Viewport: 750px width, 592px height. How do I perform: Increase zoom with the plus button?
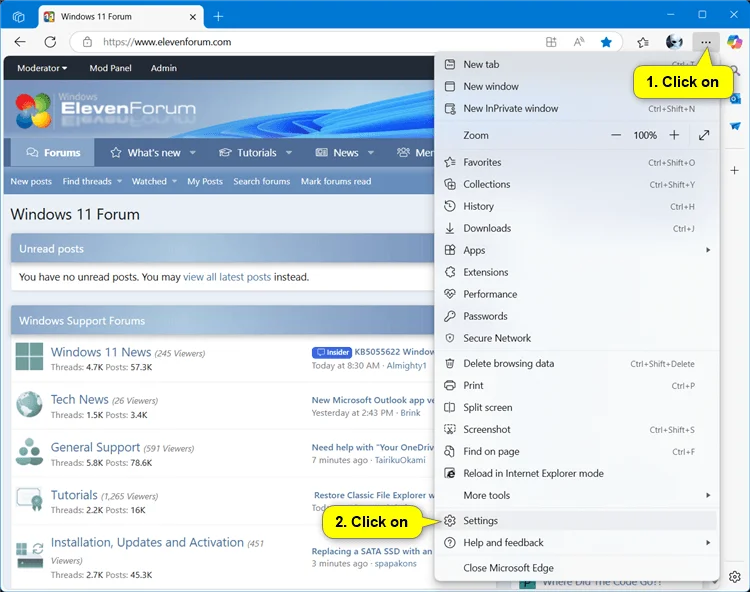[674, 135]
